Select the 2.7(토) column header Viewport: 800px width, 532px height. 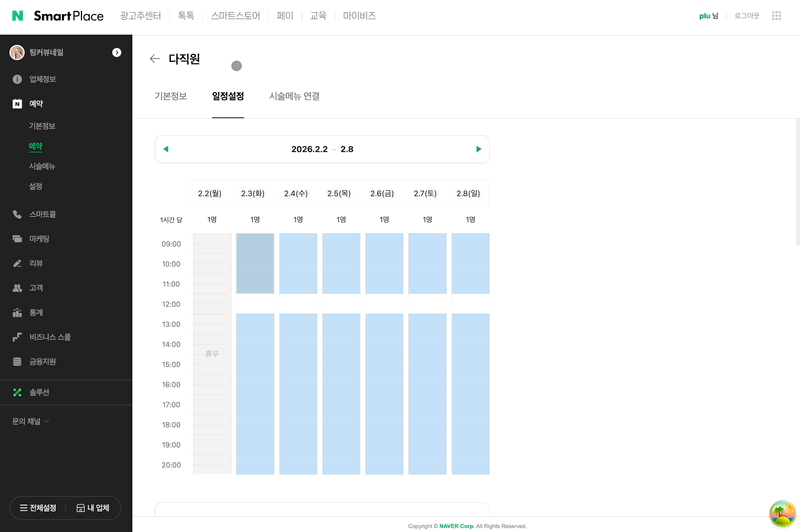(425, 193)
